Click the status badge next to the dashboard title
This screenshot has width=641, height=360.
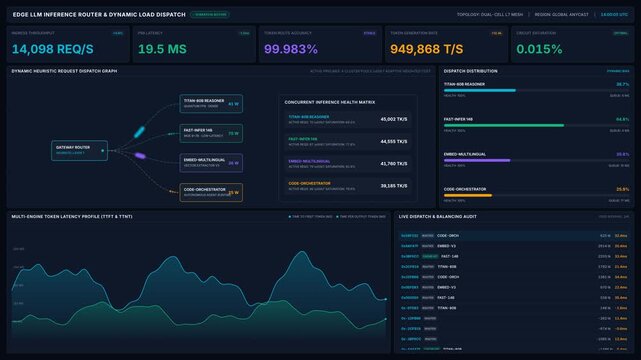pos(210,15)
